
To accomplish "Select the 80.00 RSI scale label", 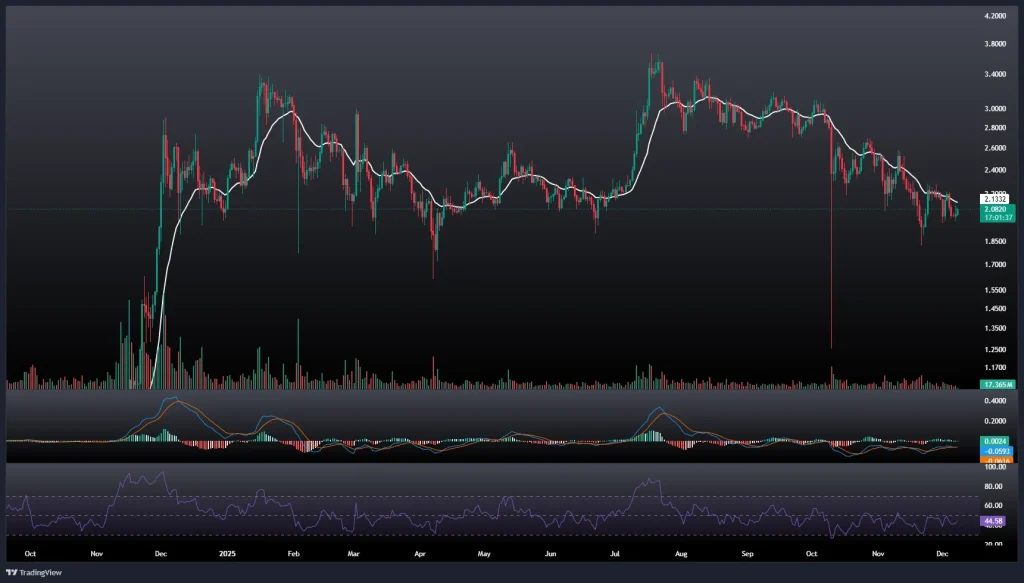I will pos(995,487).
